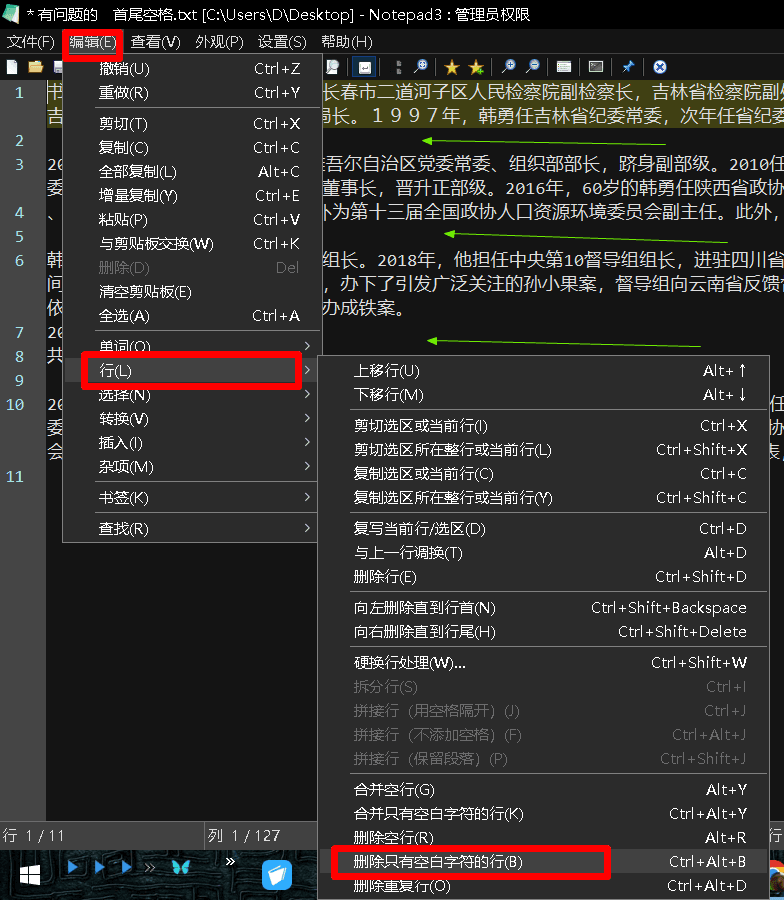Choose 全部复制(L) from Edit menu

pos(138,172)
